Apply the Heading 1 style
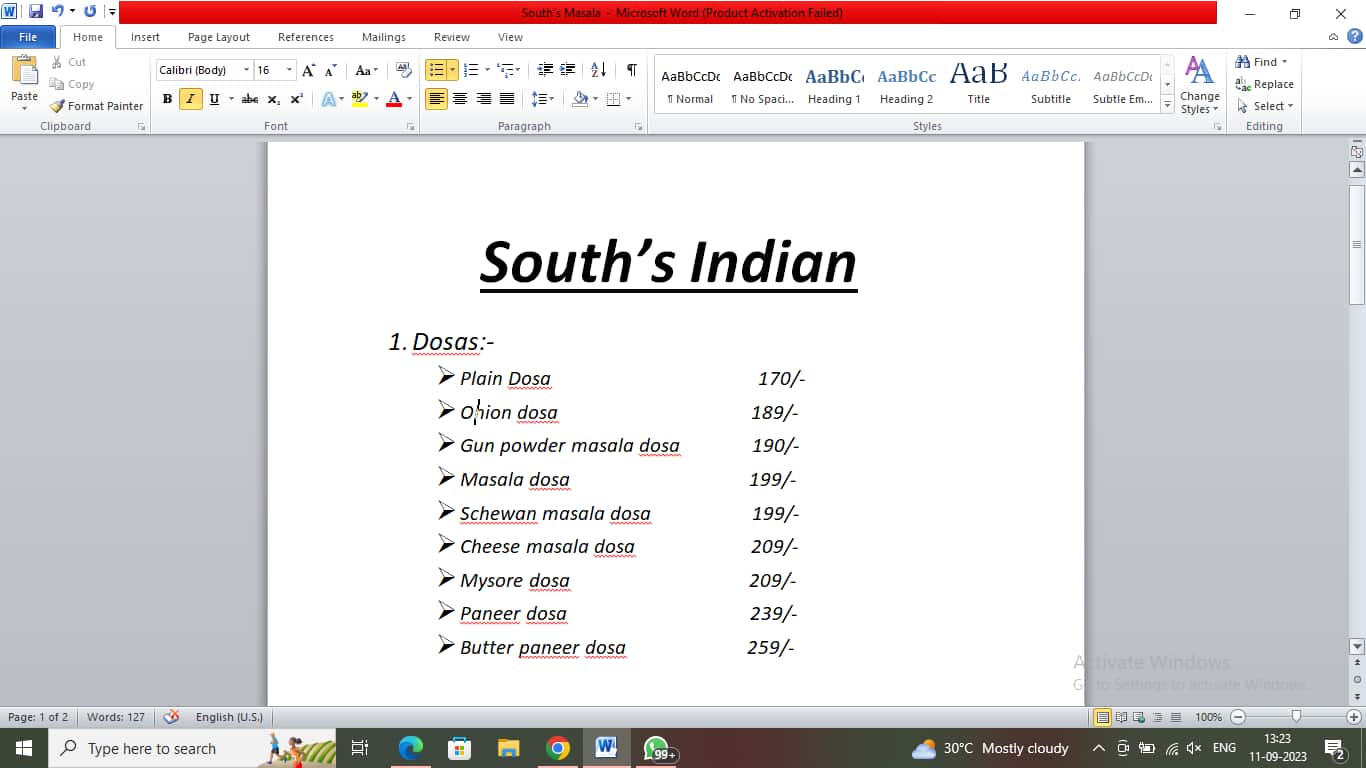The image size is (1366, 768). [x=834, y=84]
